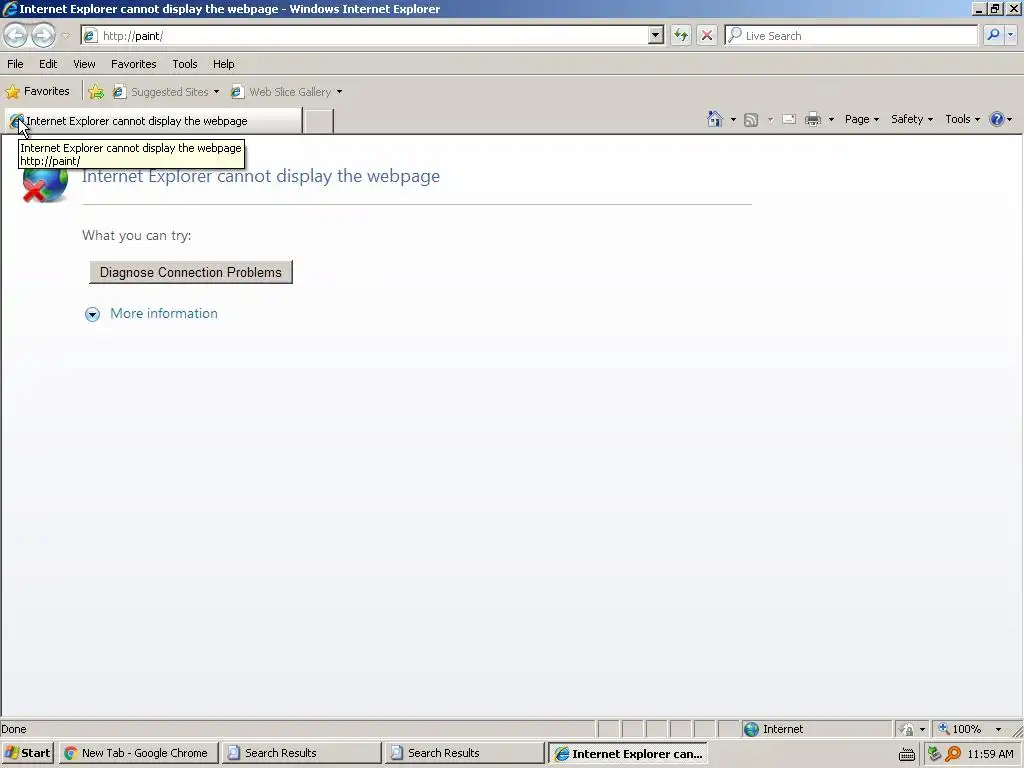Click Diagnose Connection Problems button
This screenshot has height=768, width=1024.
191,272
